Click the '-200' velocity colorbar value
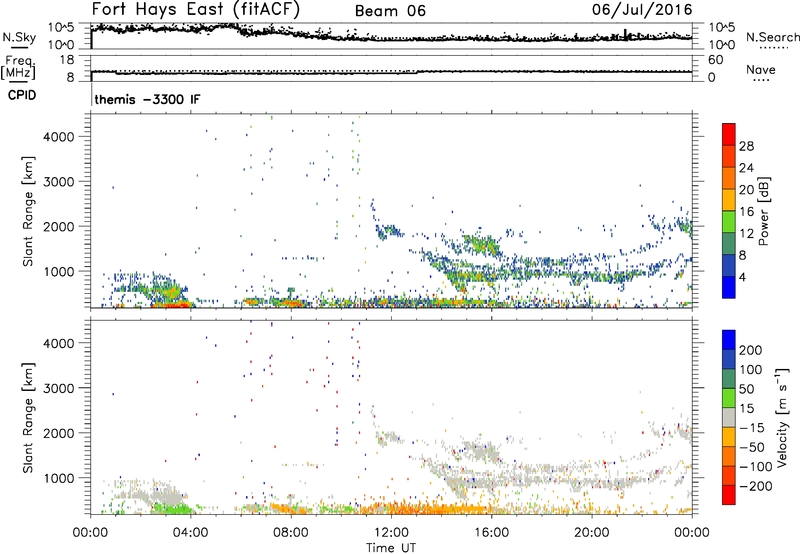800x554 pixels. click(754, 486)
